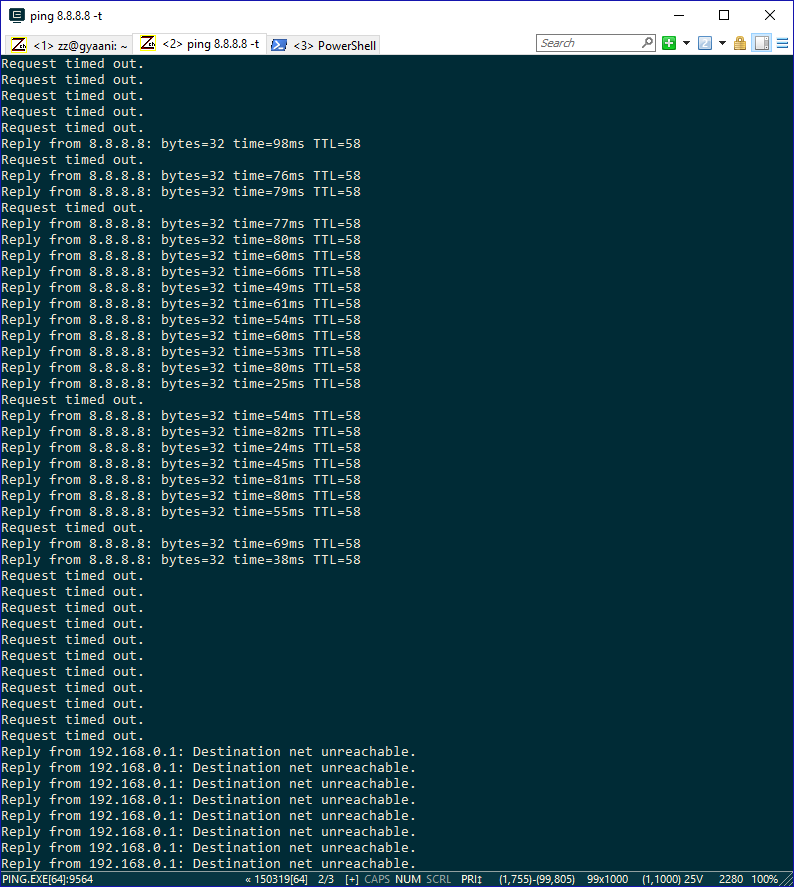Click the PowerShell icon on third tab

point(279,45)
